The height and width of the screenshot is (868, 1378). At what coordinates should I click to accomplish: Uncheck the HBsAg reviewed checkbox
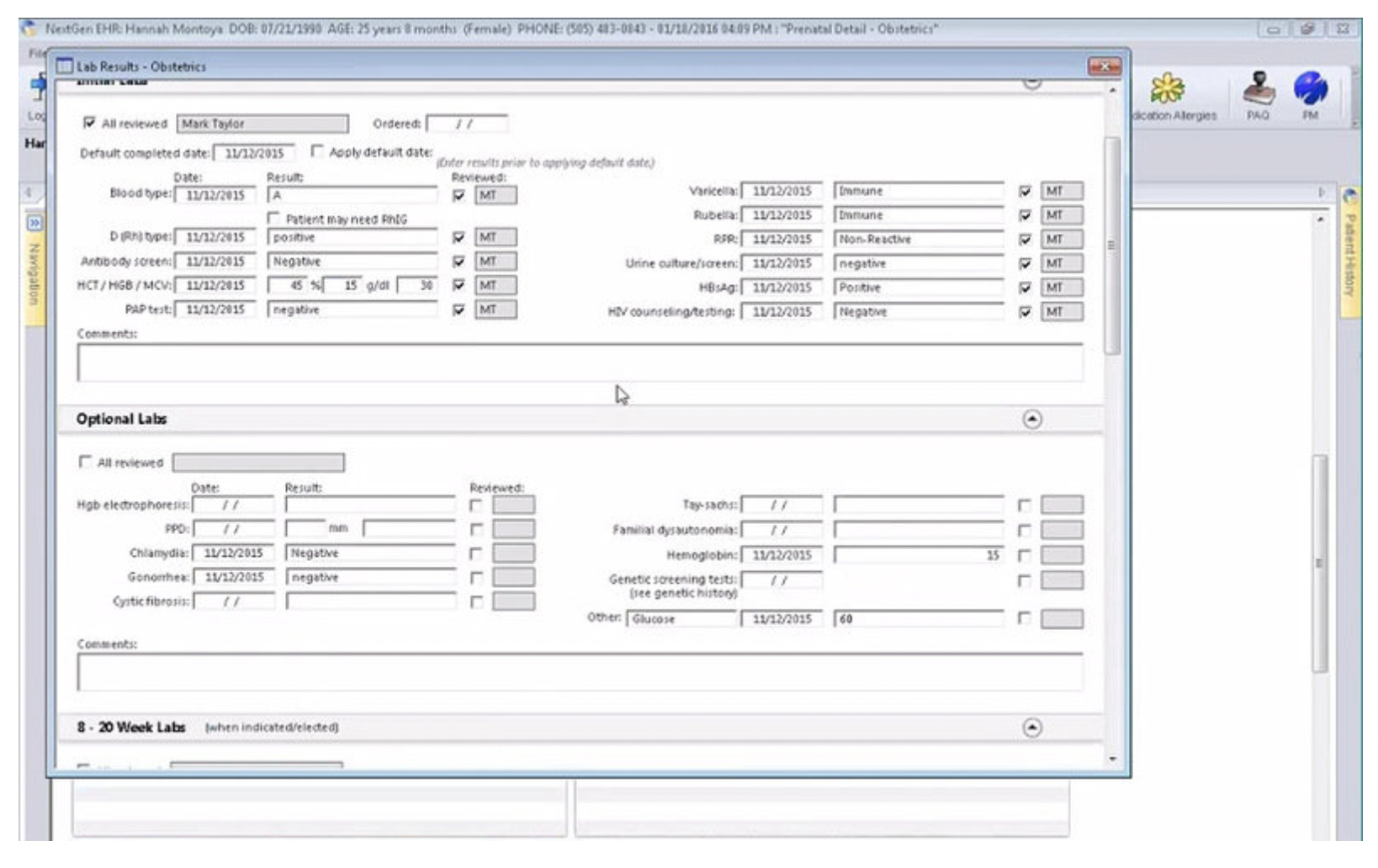click(1023, 288)
